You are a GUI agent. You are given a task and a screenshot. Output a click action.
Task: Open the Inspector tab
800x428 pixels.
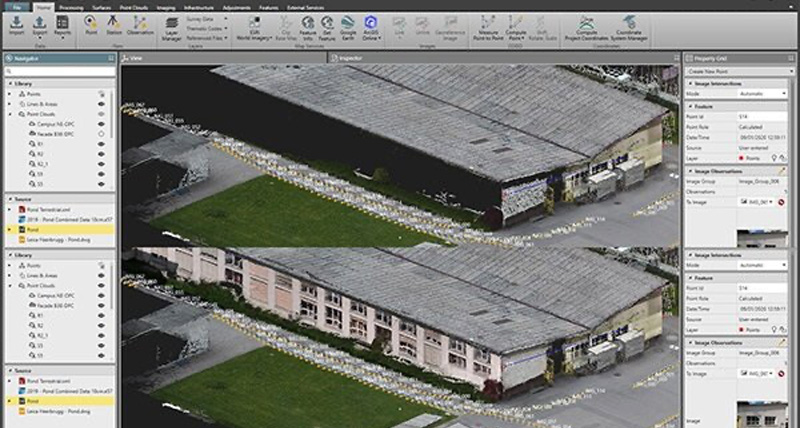(349, 59)
